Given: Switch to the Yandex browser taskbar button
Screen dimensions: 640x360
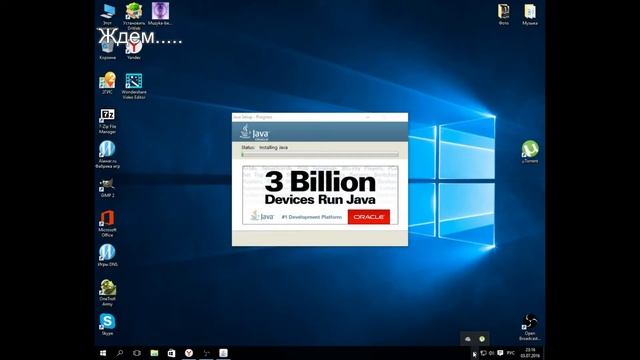Looking at the screenshot, I should click(x=189, y=353).
